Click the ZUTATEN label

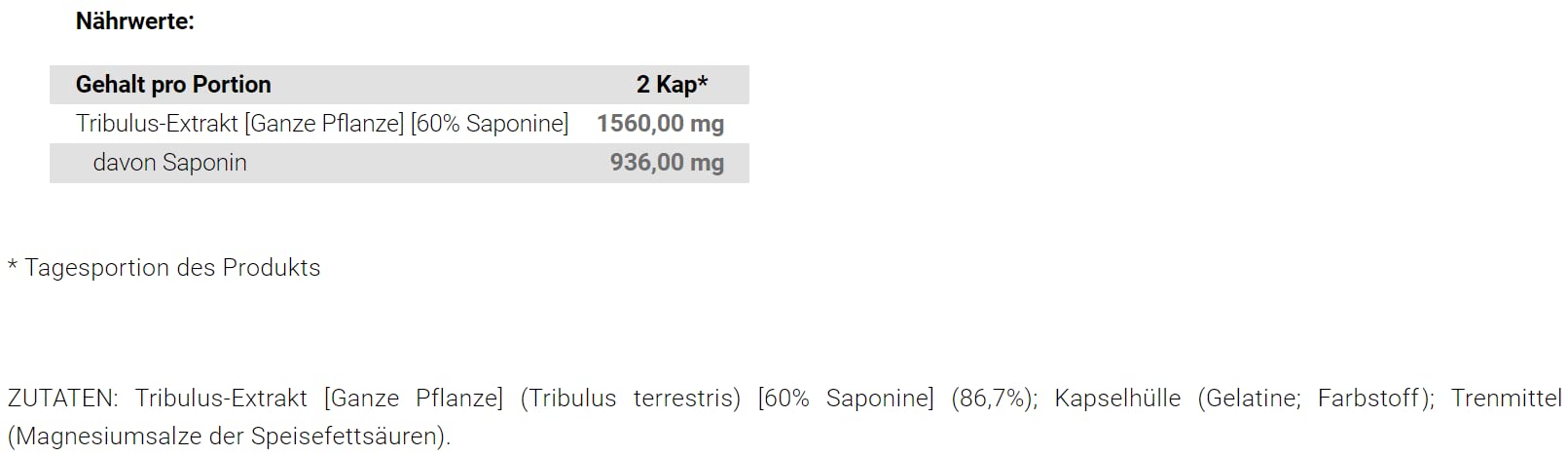tap(61, 399)
